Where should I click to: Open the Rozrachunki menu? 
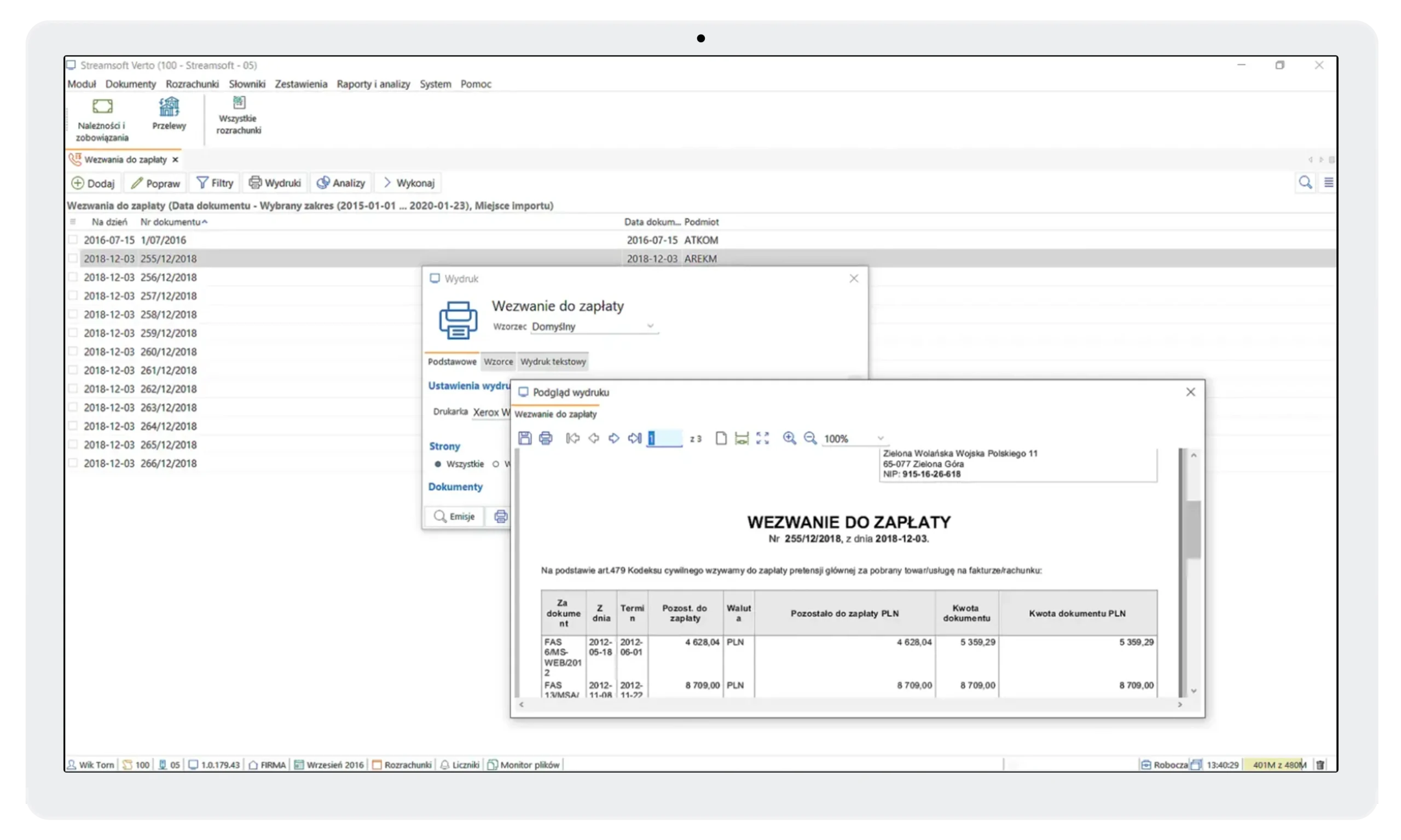pos(192,84)
